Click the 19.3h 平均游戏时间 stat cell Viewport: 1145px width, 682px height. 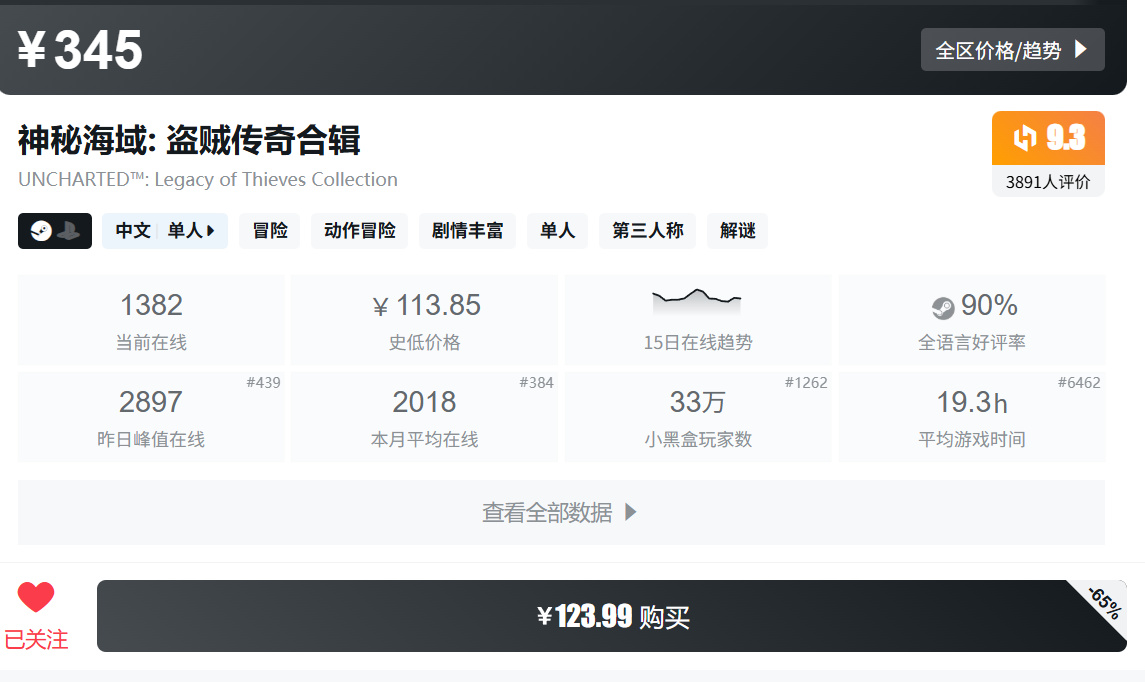(x=972, y=417)
